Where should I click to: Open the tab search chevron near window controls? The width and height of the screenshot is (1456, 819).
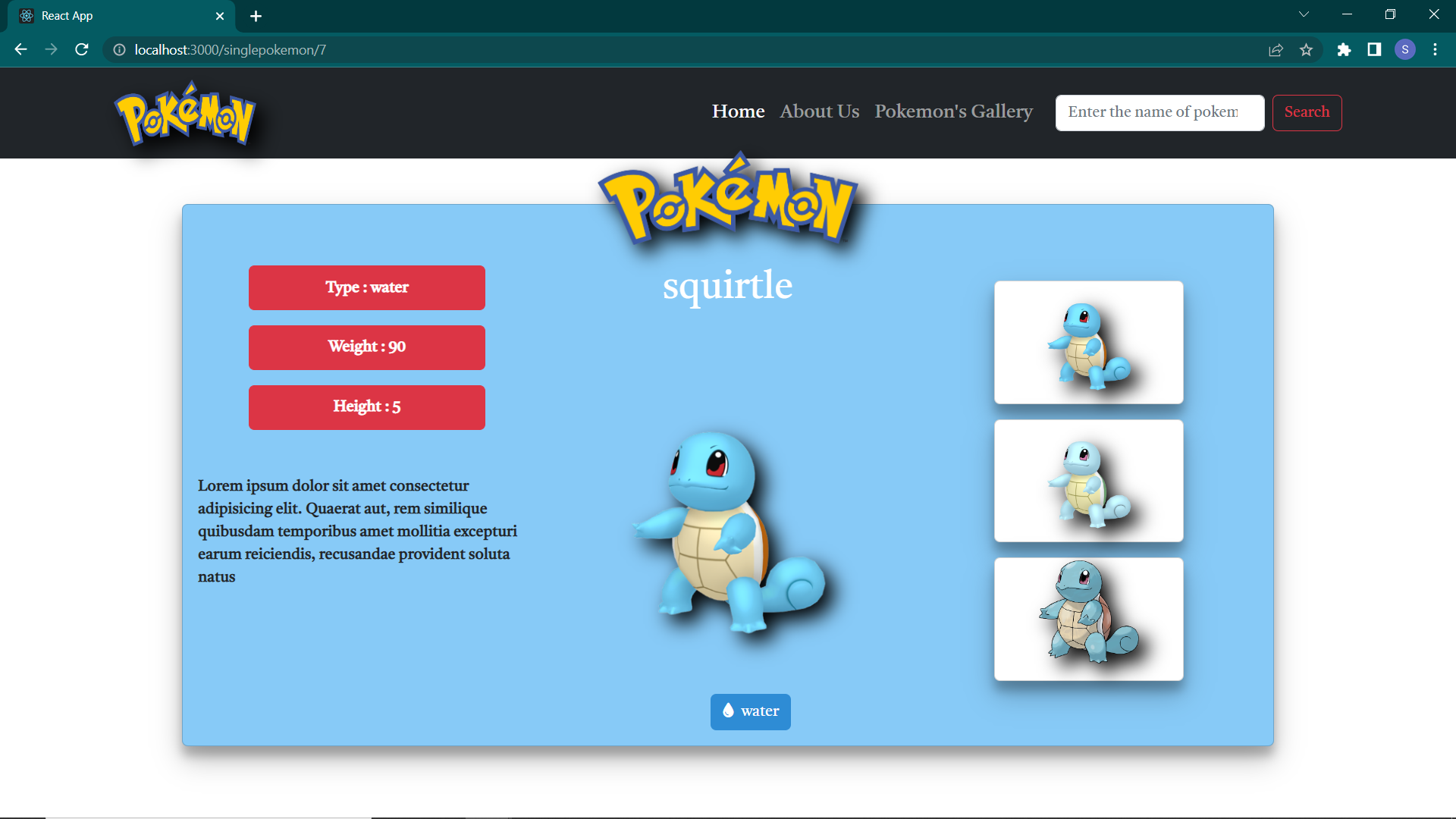[1304, 14]
